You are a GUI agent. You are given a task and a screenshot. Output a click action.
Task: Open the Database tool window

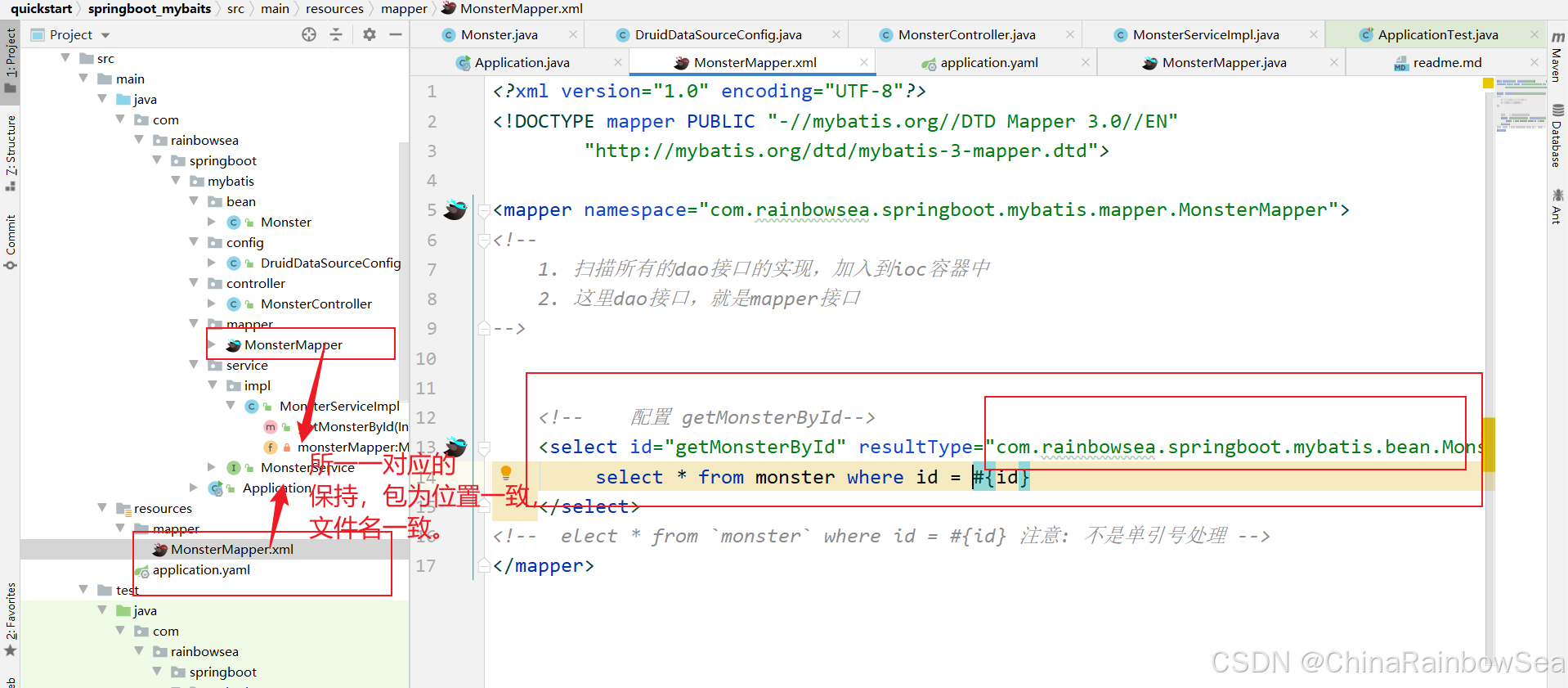click(1557, 137)
